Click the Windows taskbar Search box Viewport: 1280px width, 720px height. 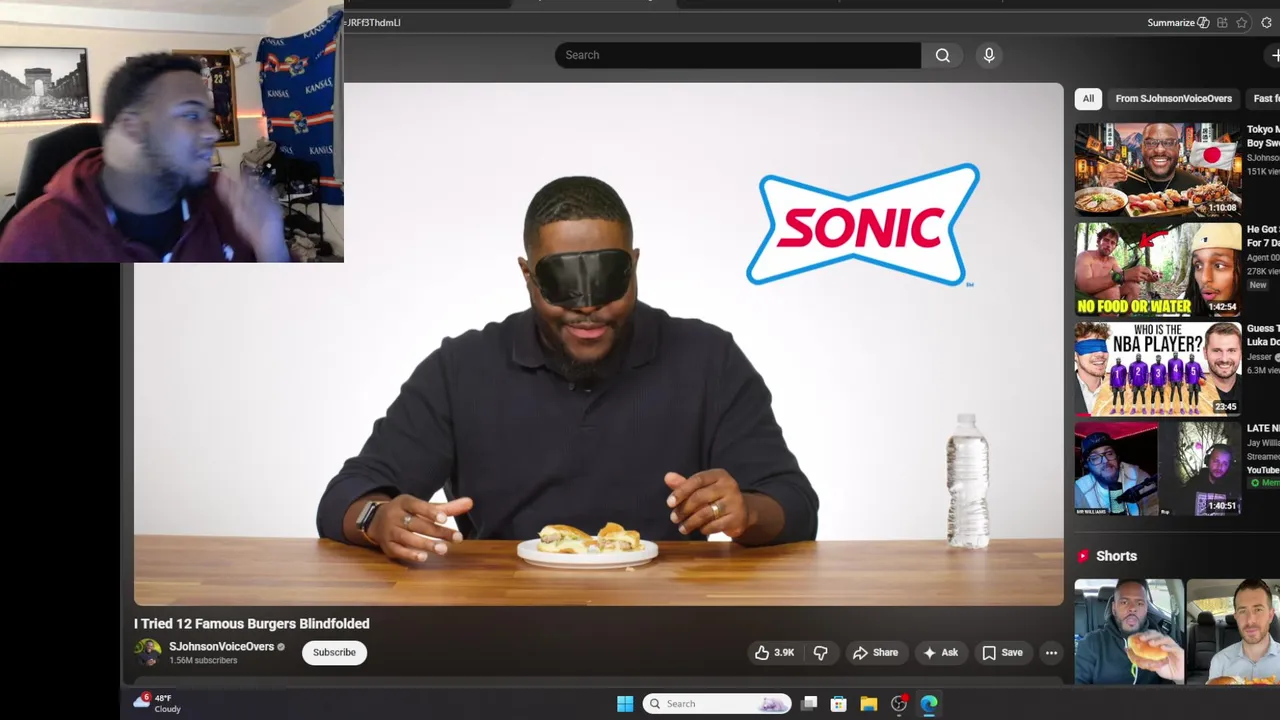[717, 704]
